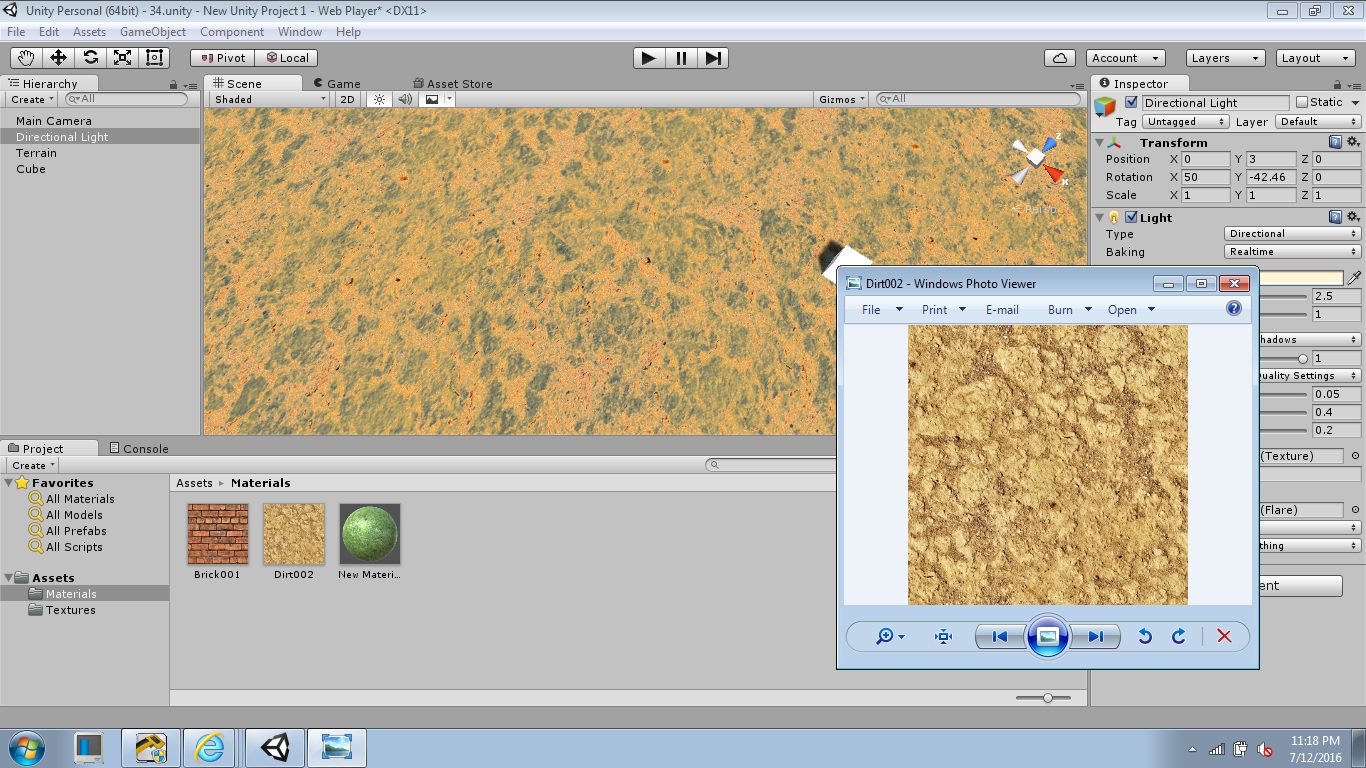Open the Light Type Directional dropdown
The image size is (1366, 768).
tap(1292, 233)
